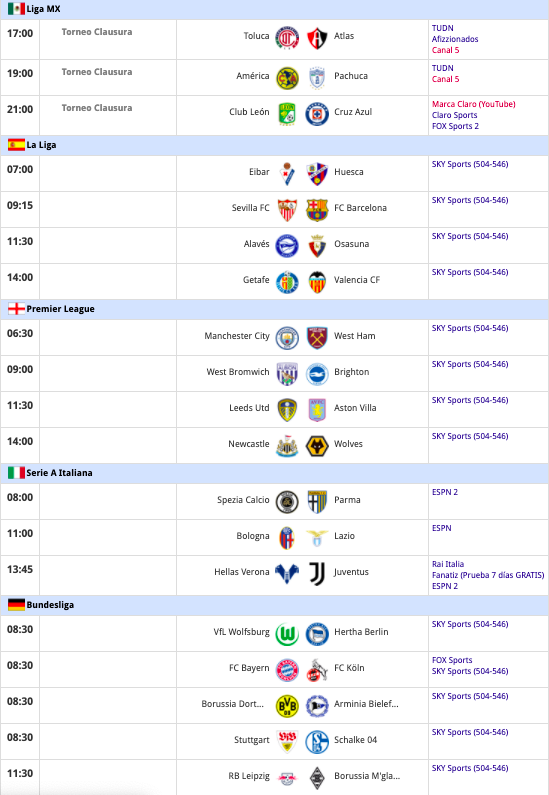Open Rai Italia channel link
Viewport: 549px width, 795px height.
(x=448, y=564)
